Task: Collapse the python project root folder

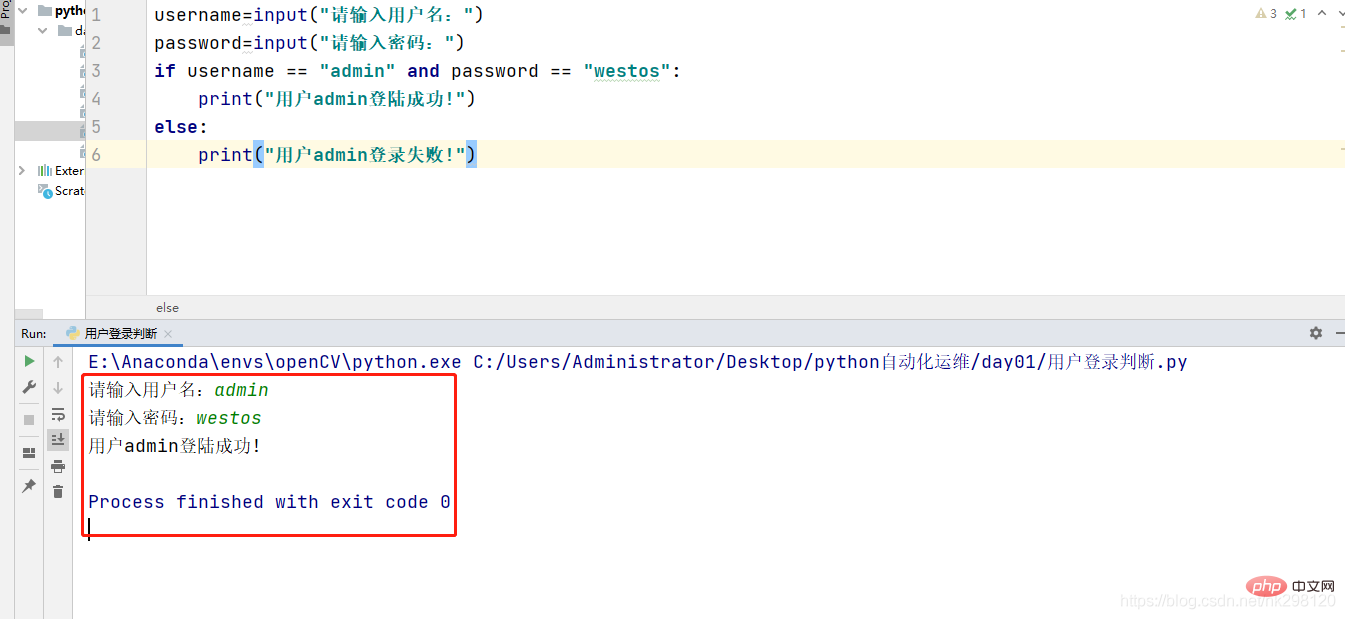Action: (x=23, y=11)
